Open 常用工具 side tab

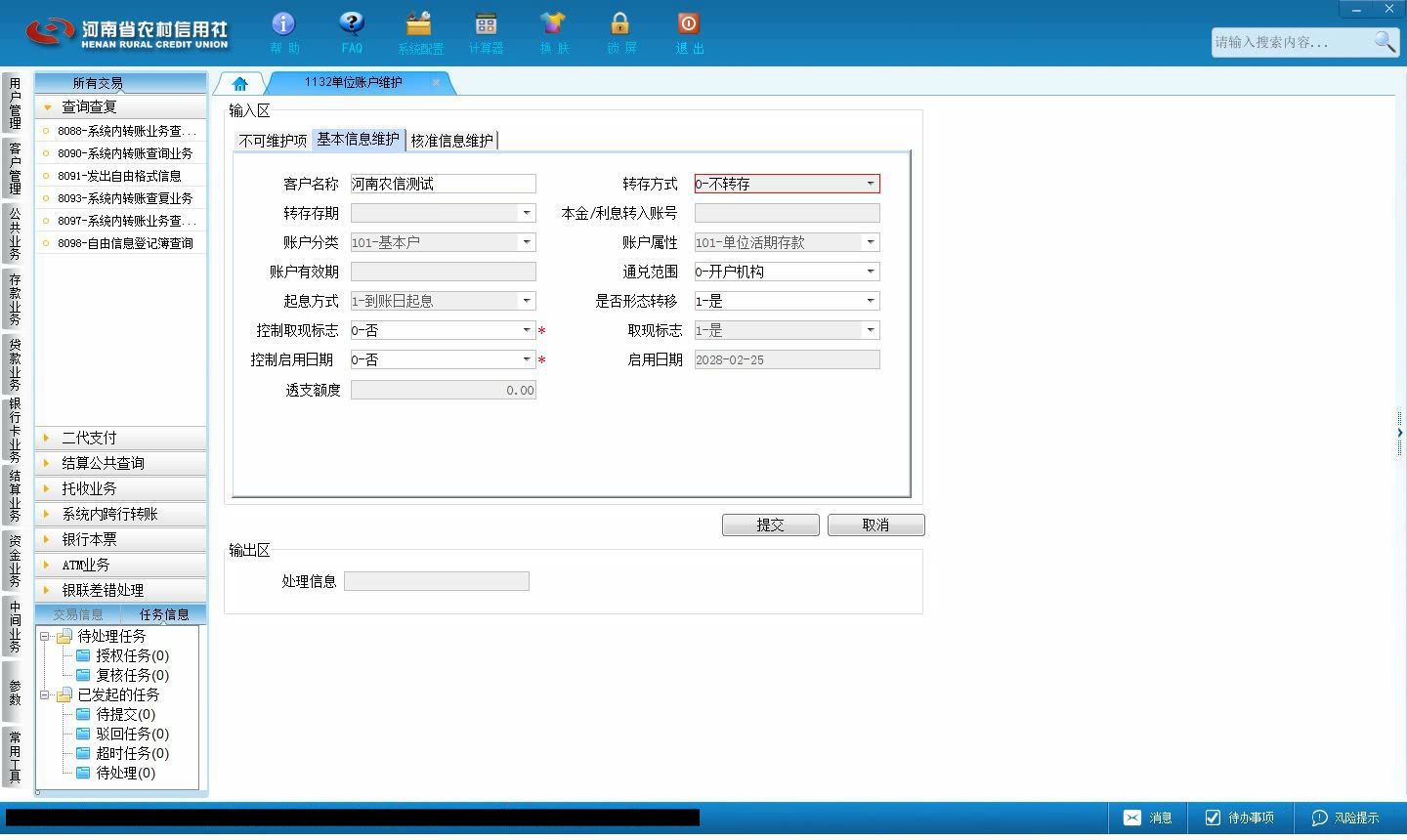pos(14,756)
